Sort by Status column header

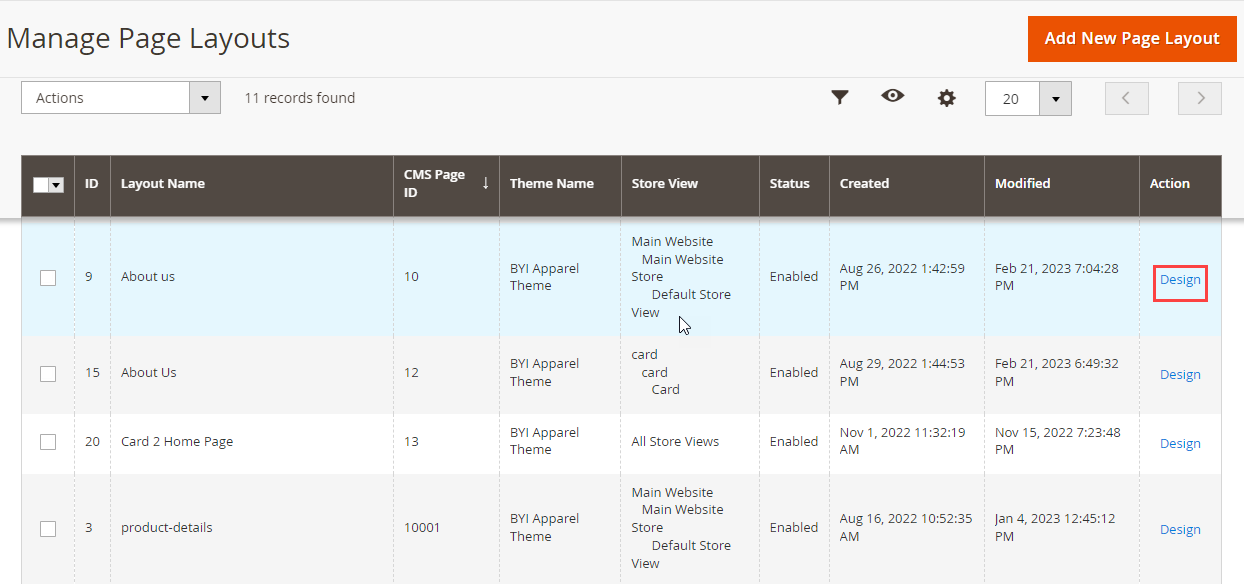point(789,184)
